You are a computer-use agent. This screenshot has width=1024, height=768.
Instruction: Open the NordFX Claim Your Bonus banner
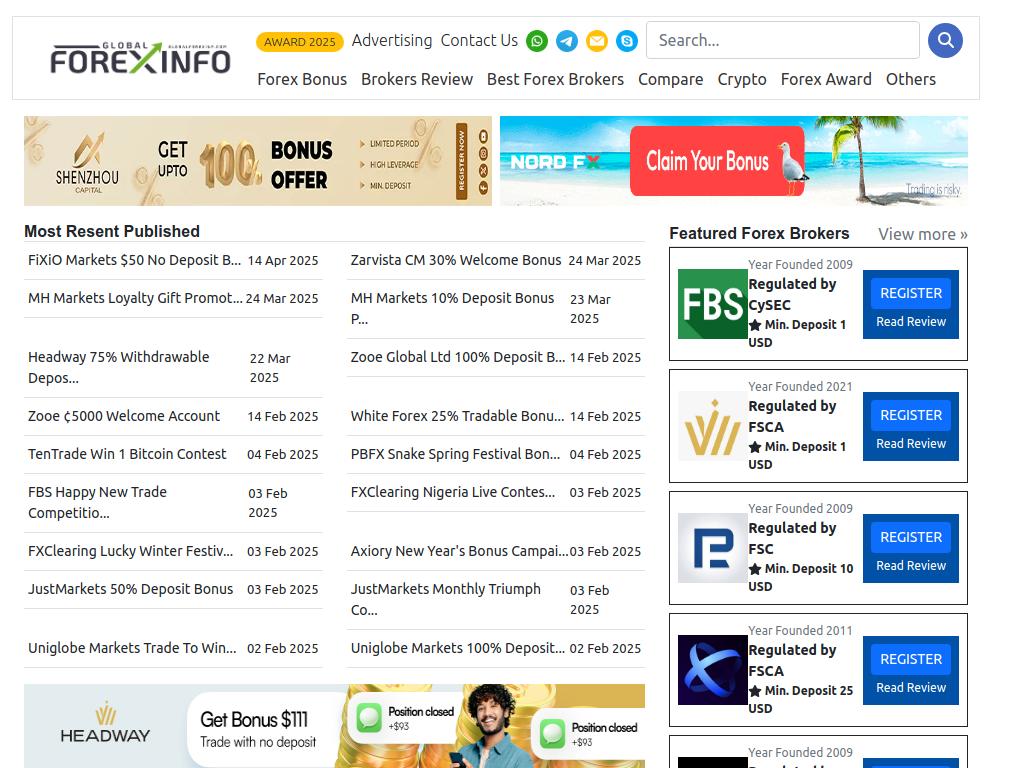tap(734, 161)
